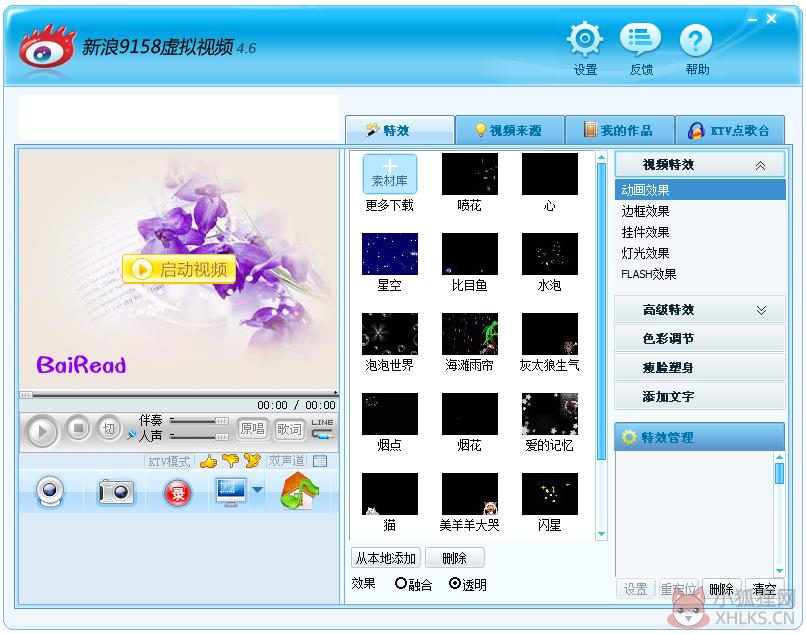
Task: Switch to the 我的作品 tab
Action: [x=620, y=130]
